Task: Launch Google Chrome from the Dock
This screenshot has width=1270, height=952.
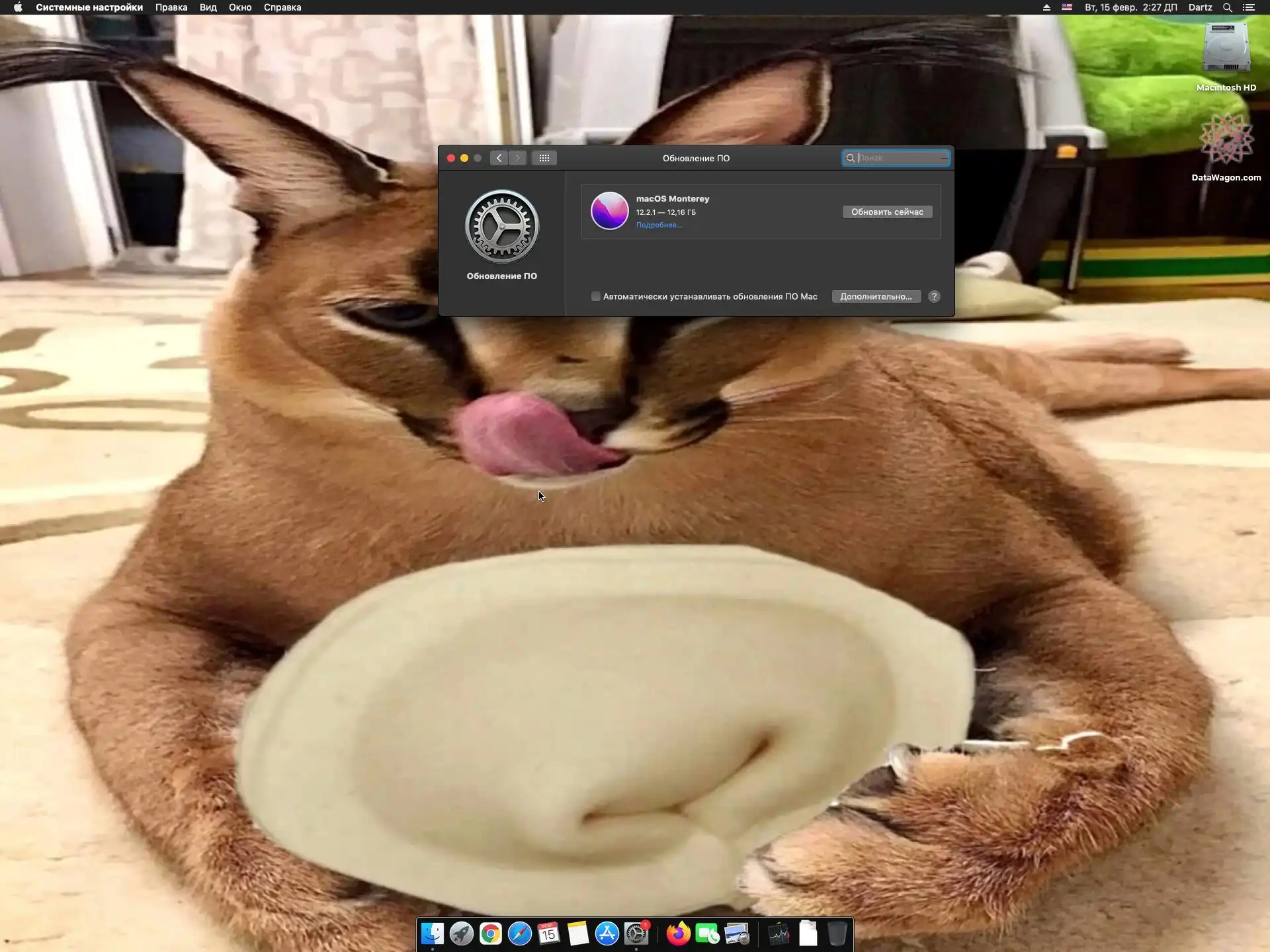Action: [490, 933]
